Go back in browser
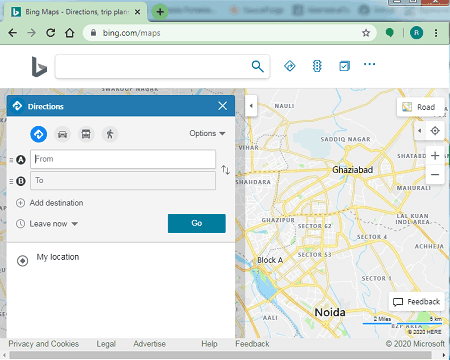450x360 pixels. [13, 33]
